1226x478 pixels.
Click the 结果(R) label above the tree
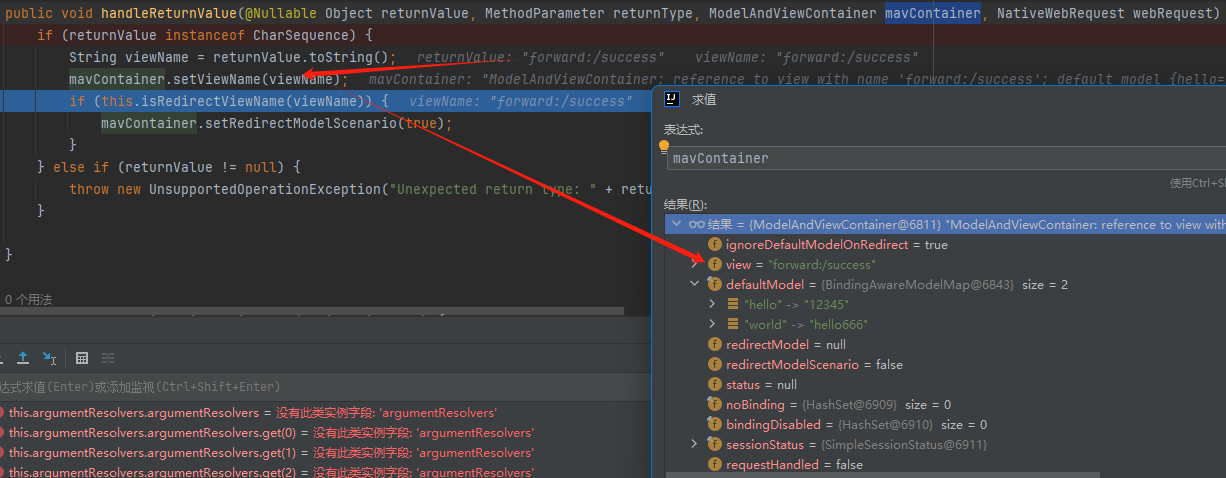[x=685, y=205]
